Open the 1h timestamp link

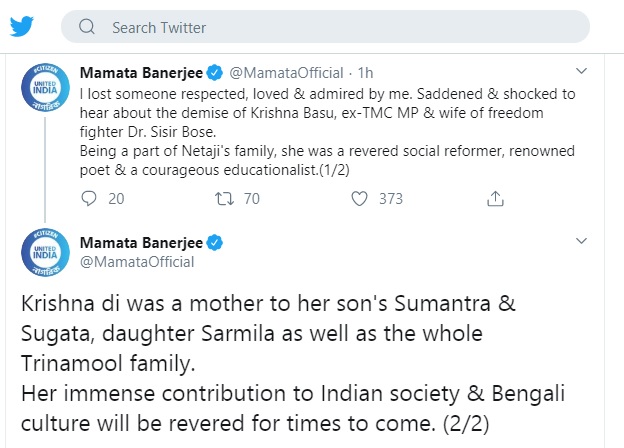[365, 73]
